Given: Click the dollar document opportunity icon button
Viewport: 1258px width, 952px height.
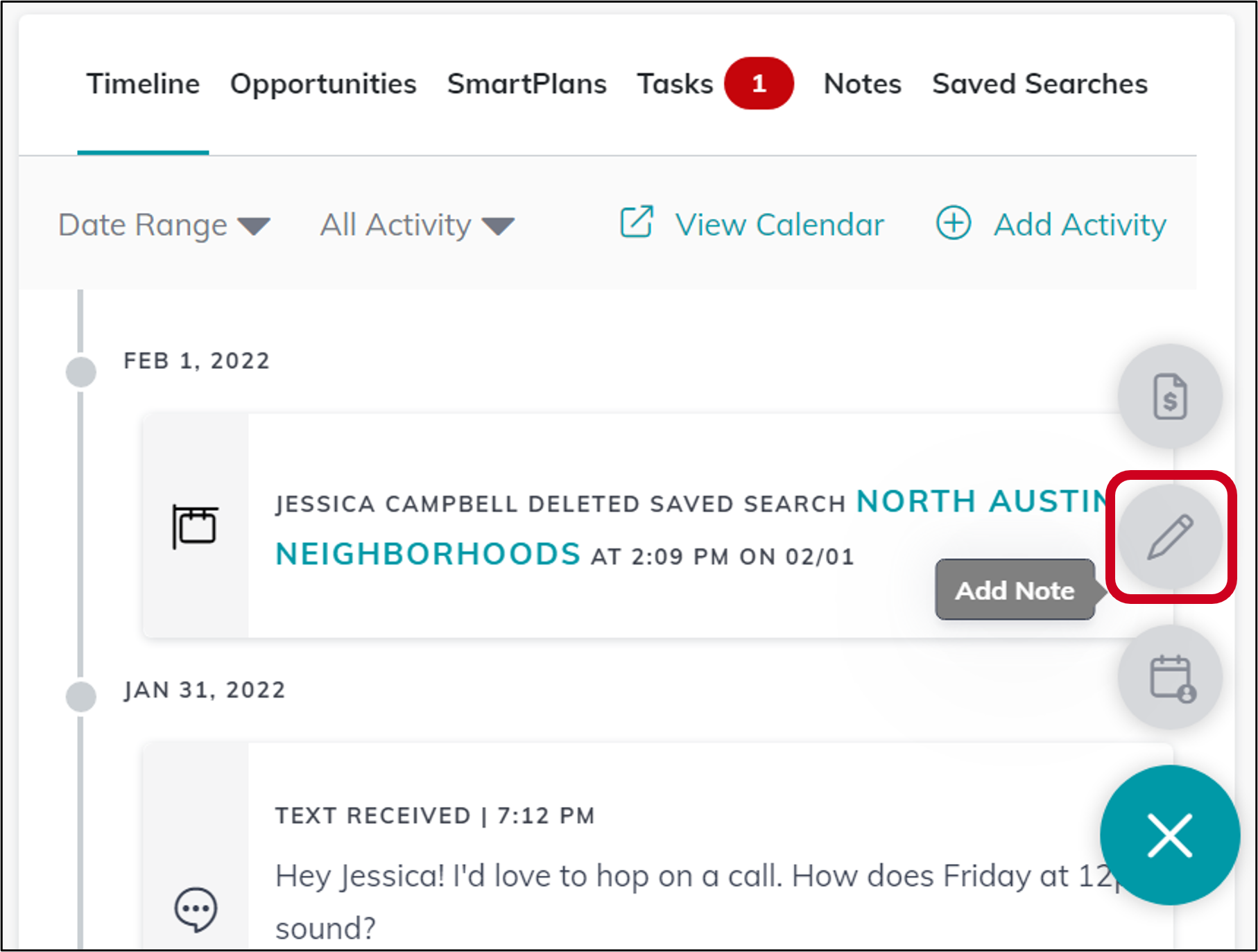Looking at the screenshot, I should coord(1170,396).
